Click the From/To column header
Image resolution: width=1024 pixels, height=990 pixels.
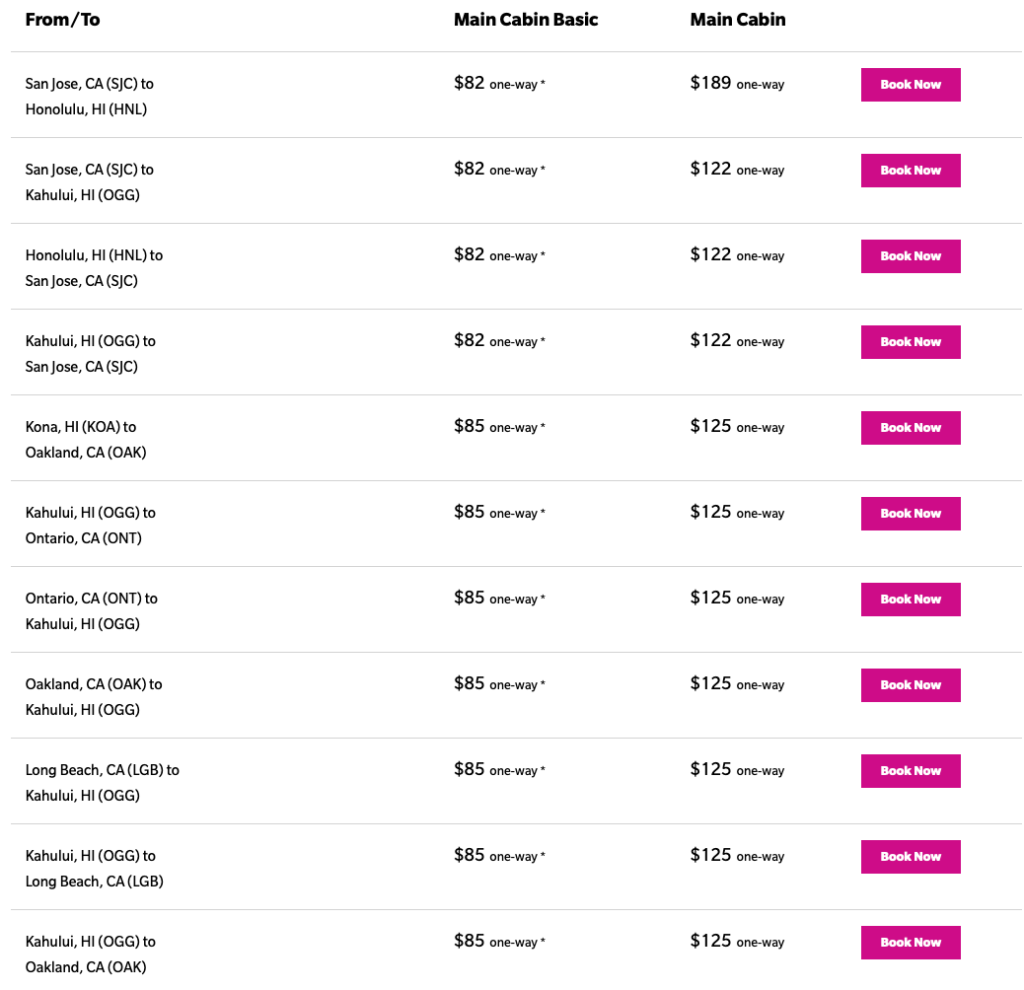(x=62, y=20)
